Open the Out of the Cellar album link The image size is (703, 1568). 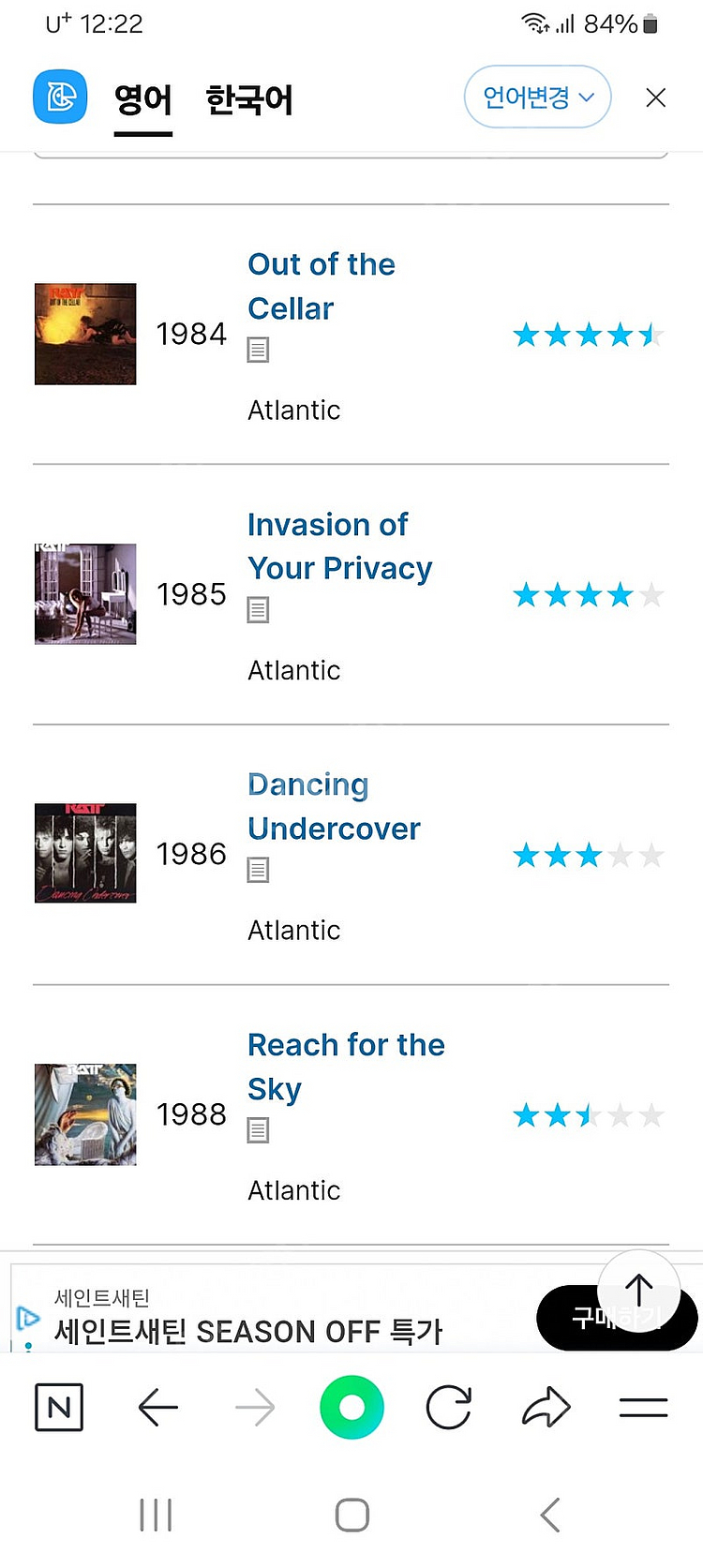322,286
